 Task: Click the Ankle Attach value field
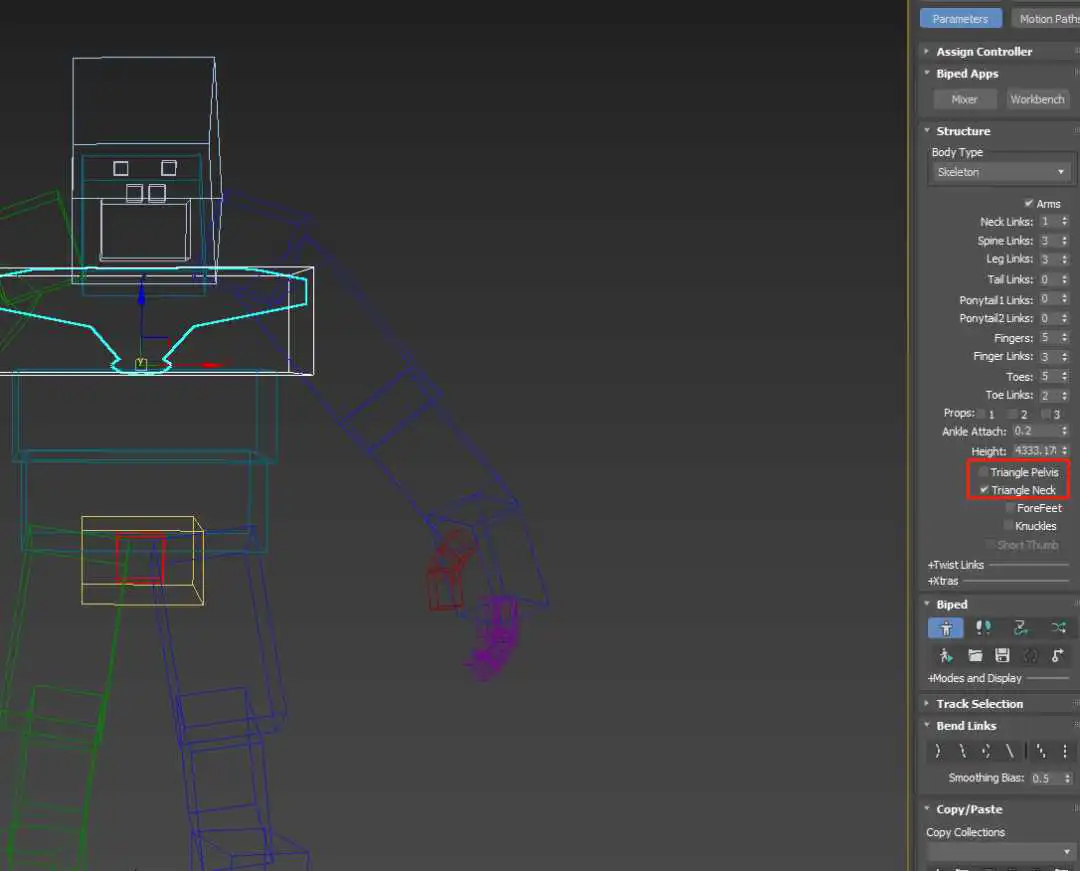(1035, 431)
